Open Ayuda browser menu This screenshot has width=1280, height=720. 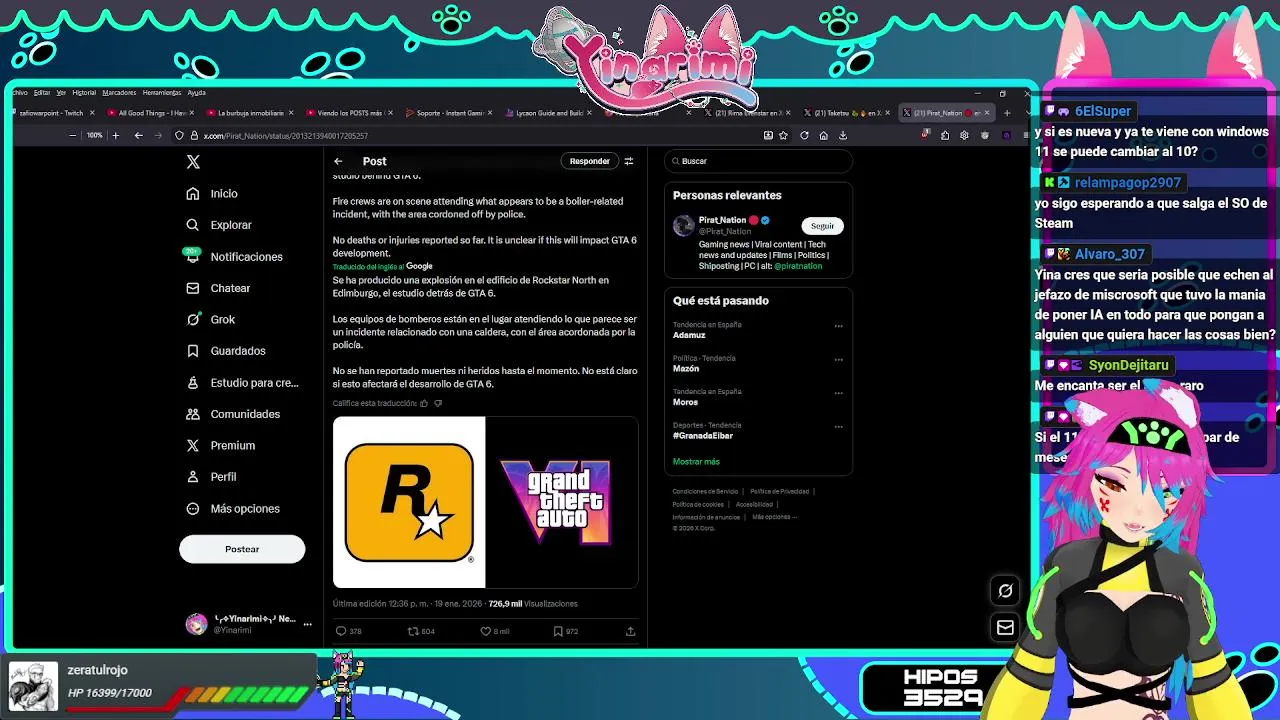tap(197, 93)
